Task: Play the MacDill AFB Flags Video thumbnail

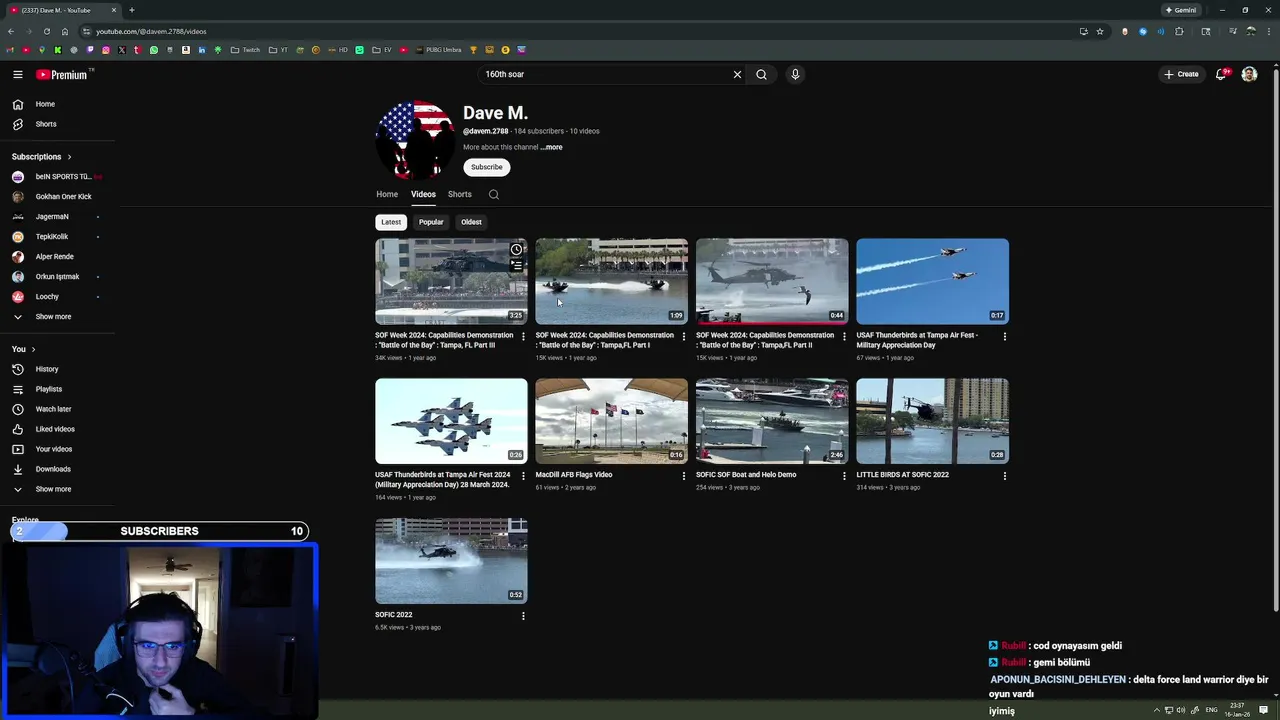Action: pyautogui.click(x=612, y=421)
